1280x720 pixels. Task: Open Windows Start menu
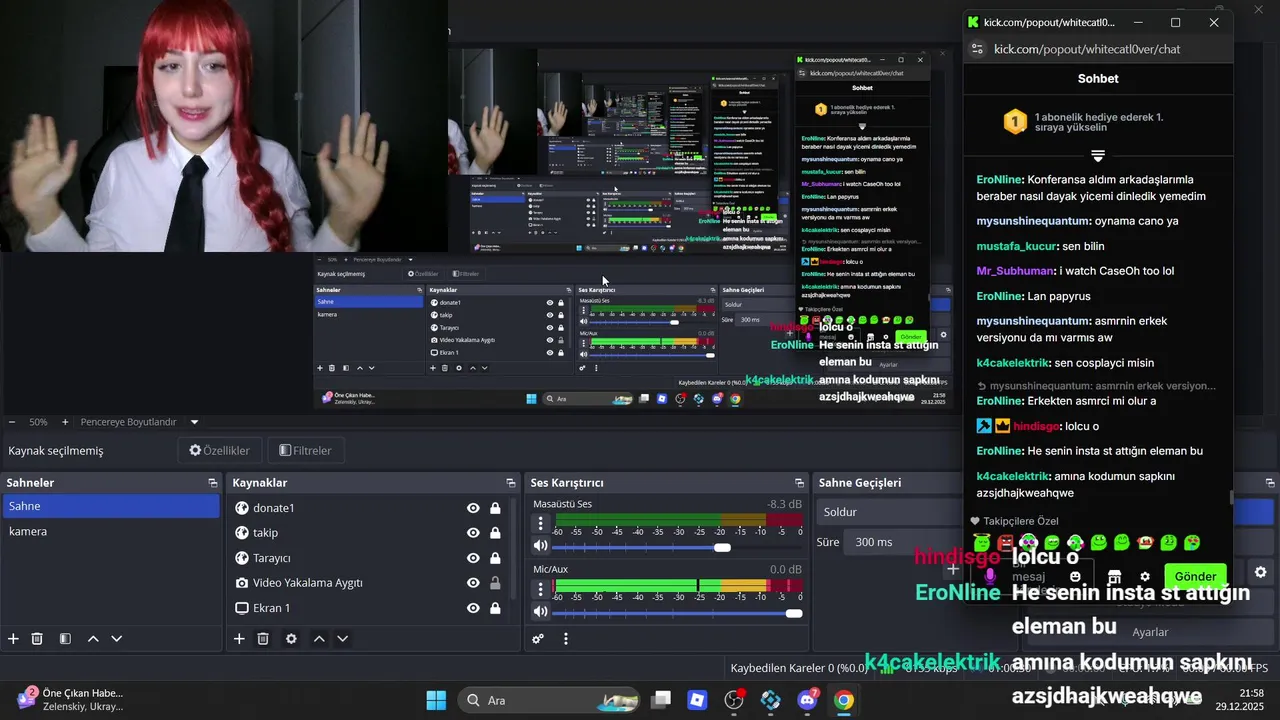click(436, 700)
